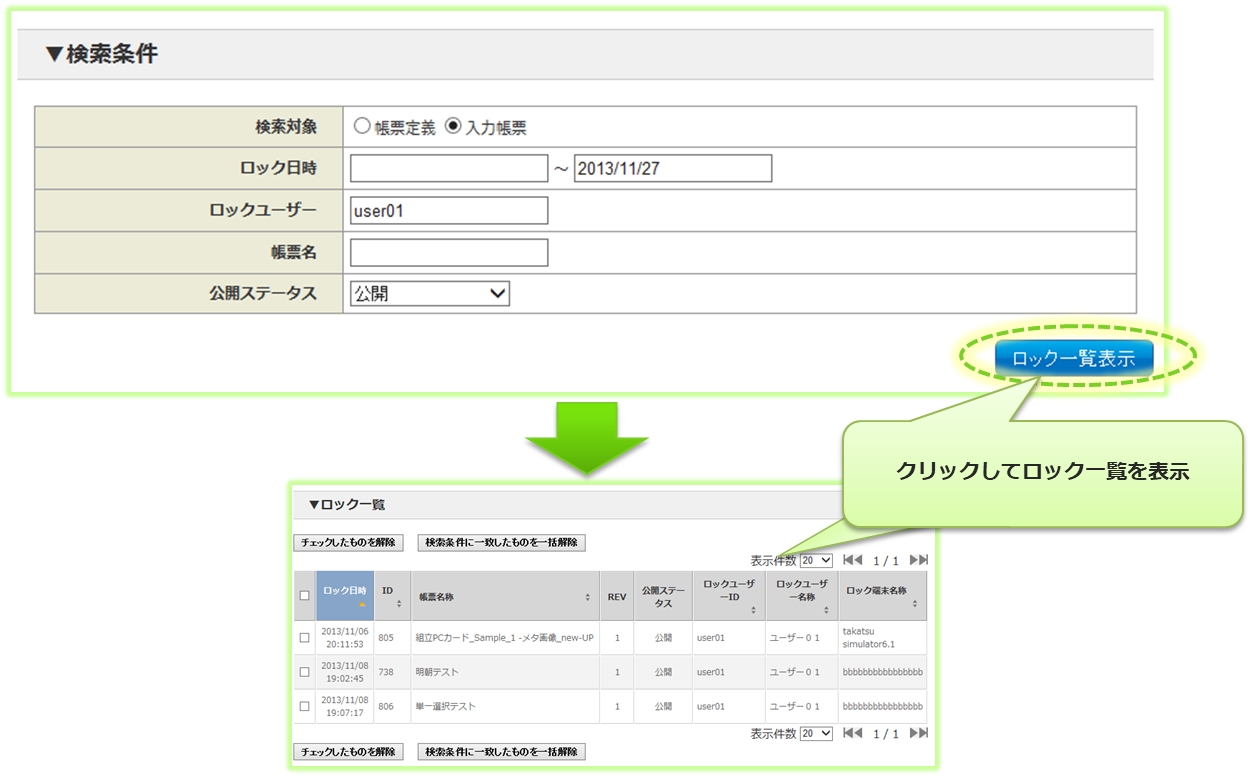
Task: Click the top チェックしたものを解除 button
Action: pyautogui.click(x=348, y=542)
